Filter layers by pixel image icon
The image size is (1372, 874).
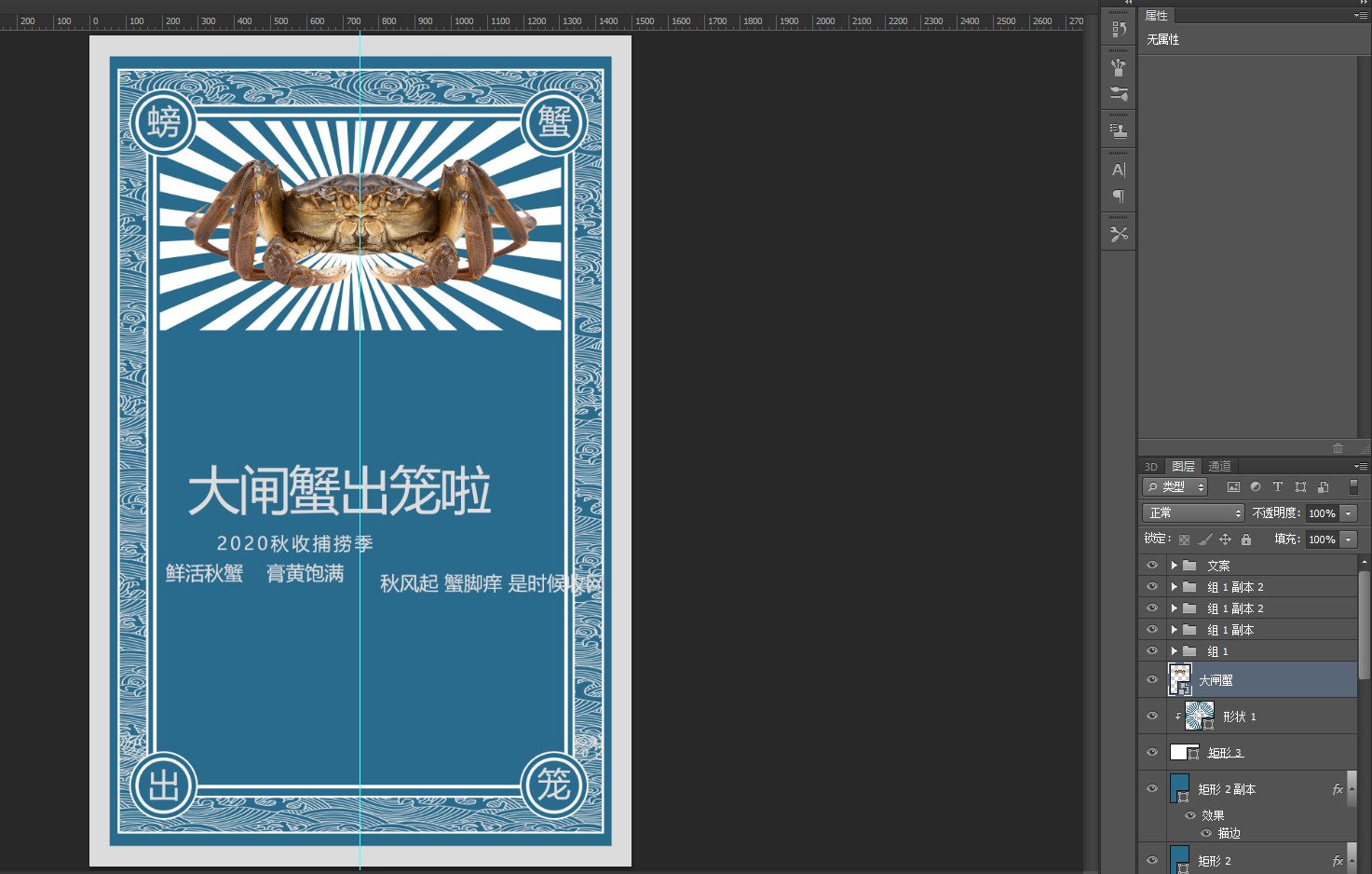[x=1233, y=486]
